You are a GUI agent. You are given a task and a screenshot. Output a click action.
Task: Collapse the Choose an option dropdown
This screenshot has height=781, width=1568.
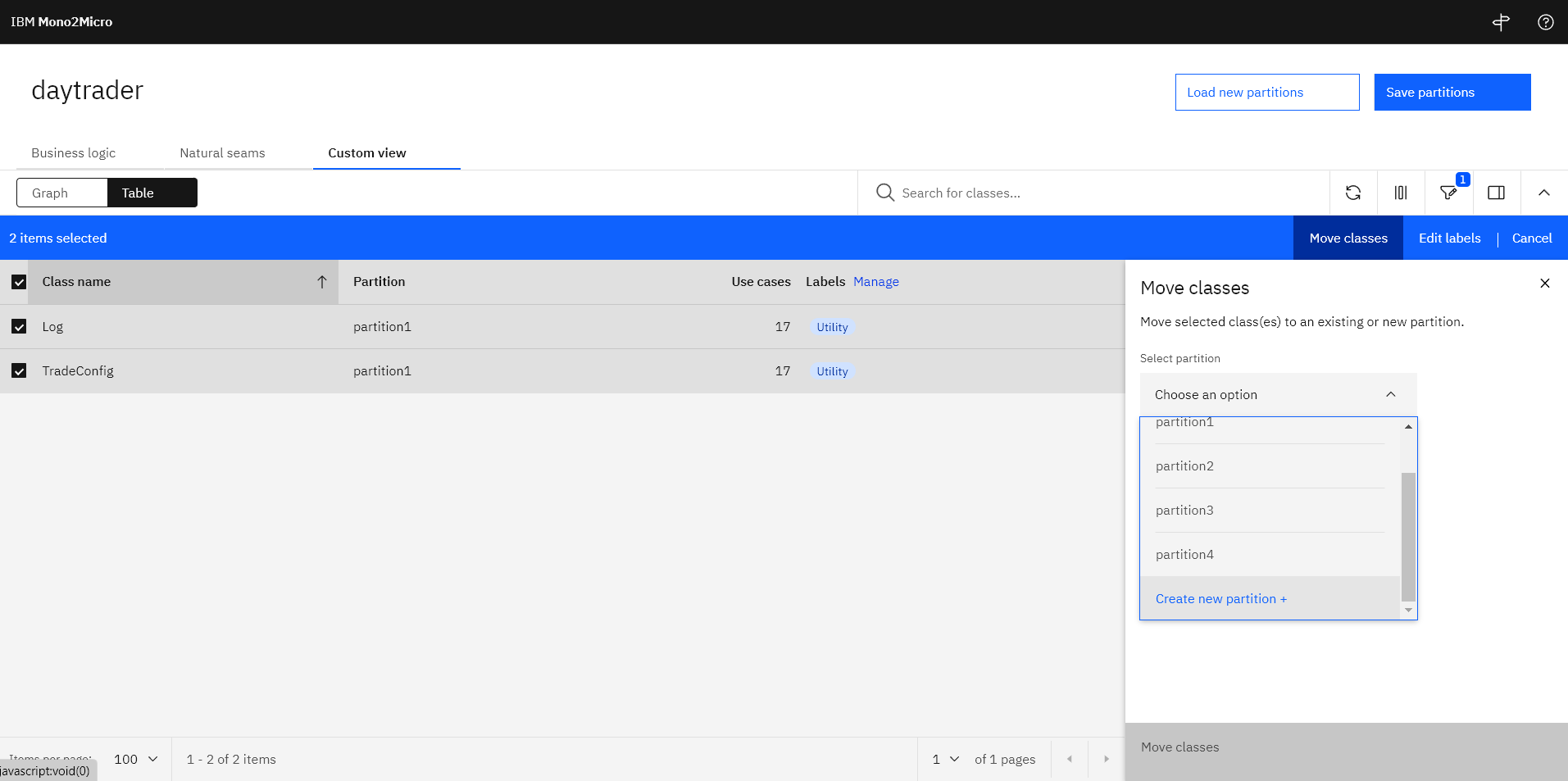pyautogui.click(x=1390, y=394)
